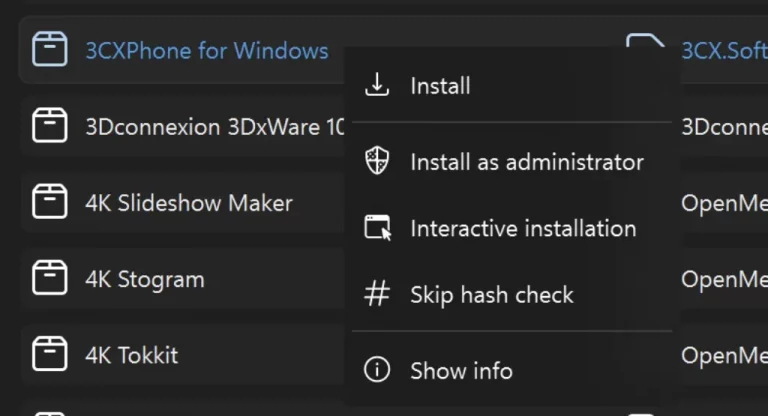Select the 3Dconnexion 3DxWare row name
Screen dimensions: 768x416
[215, 127]
